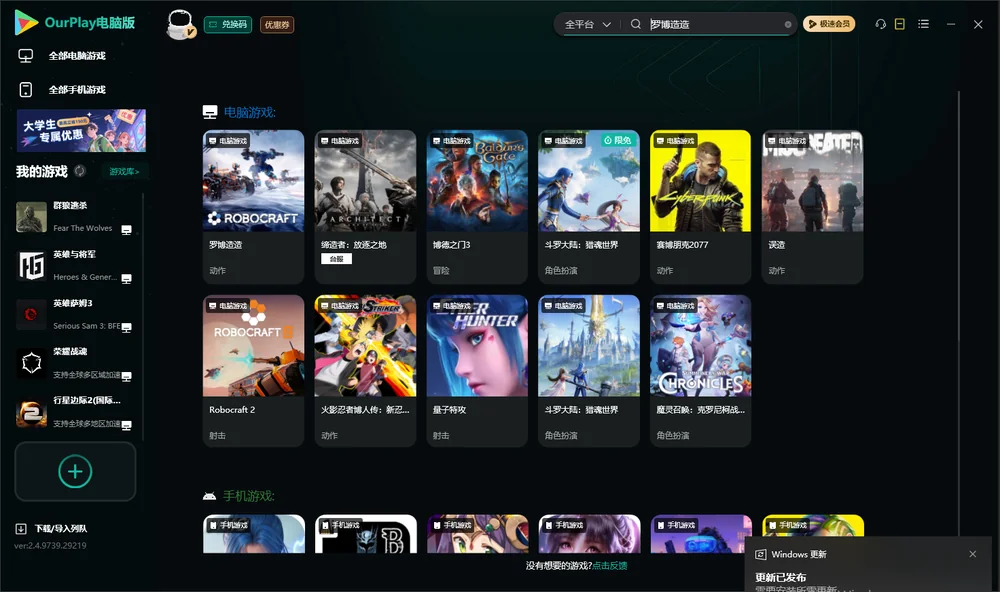Click PC icon on Fear The Wolves row
Screen dimensions: 1000x592
click(126, 230)
